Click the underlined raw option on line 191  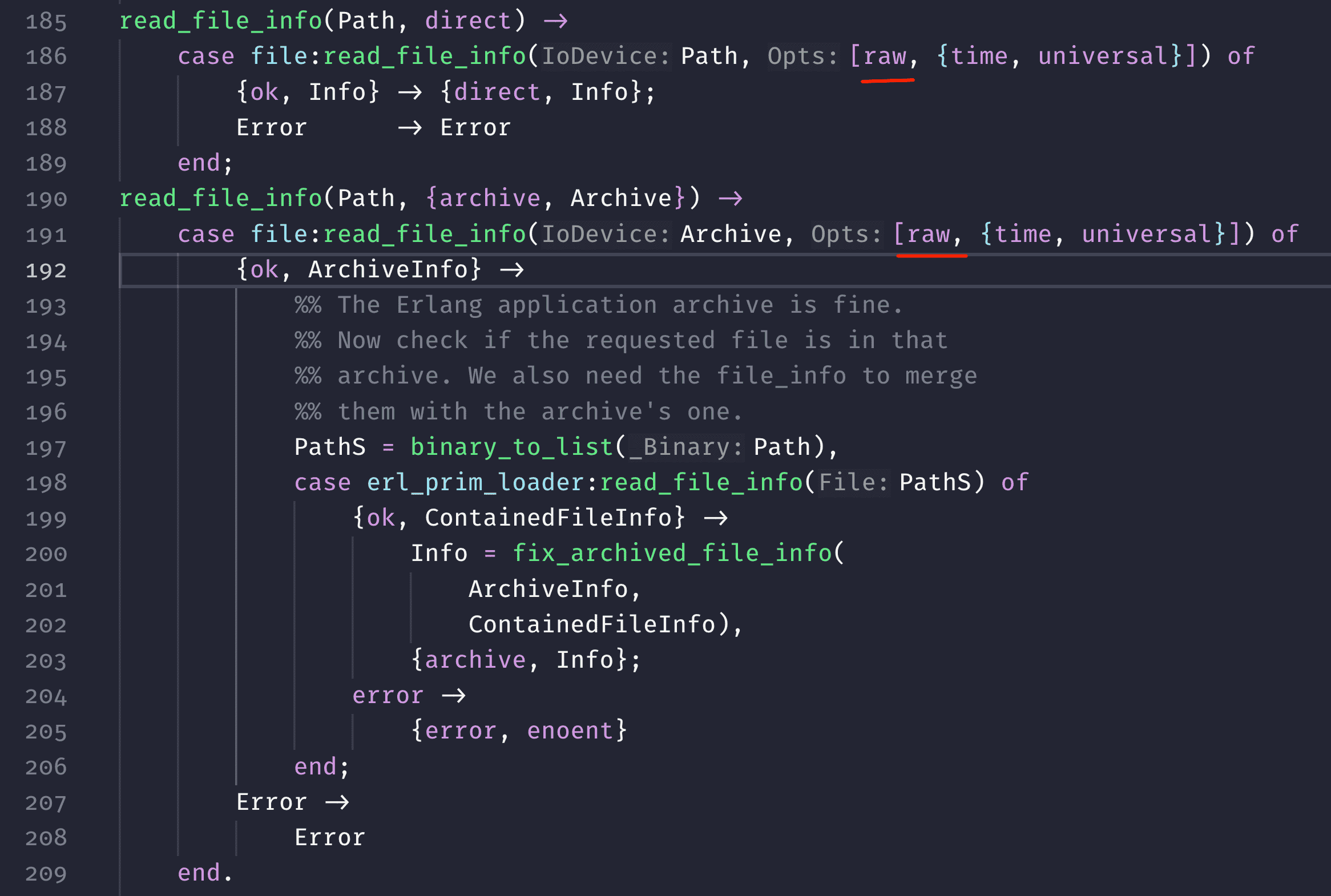coord(928,235)
